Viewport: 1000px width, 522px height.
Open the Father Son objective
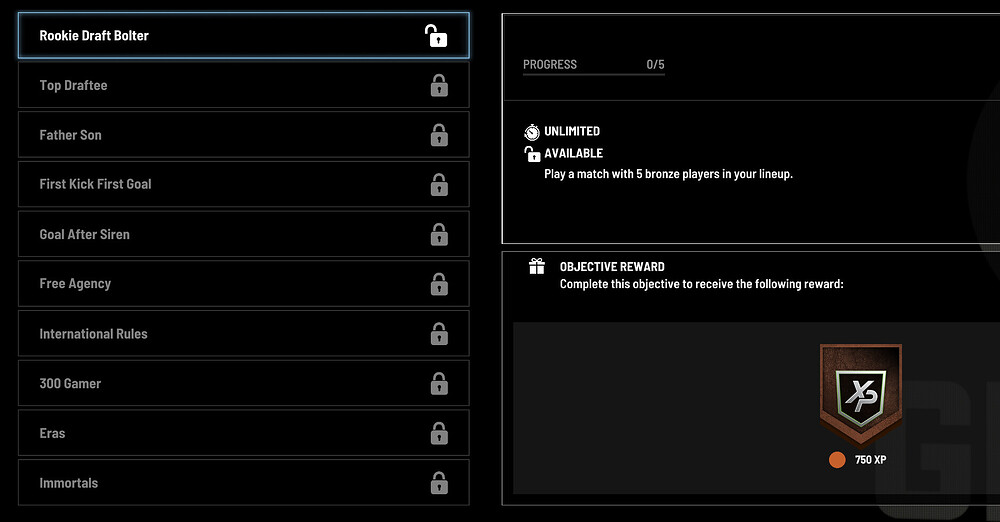pyautogui.click(x=243, y=135)
